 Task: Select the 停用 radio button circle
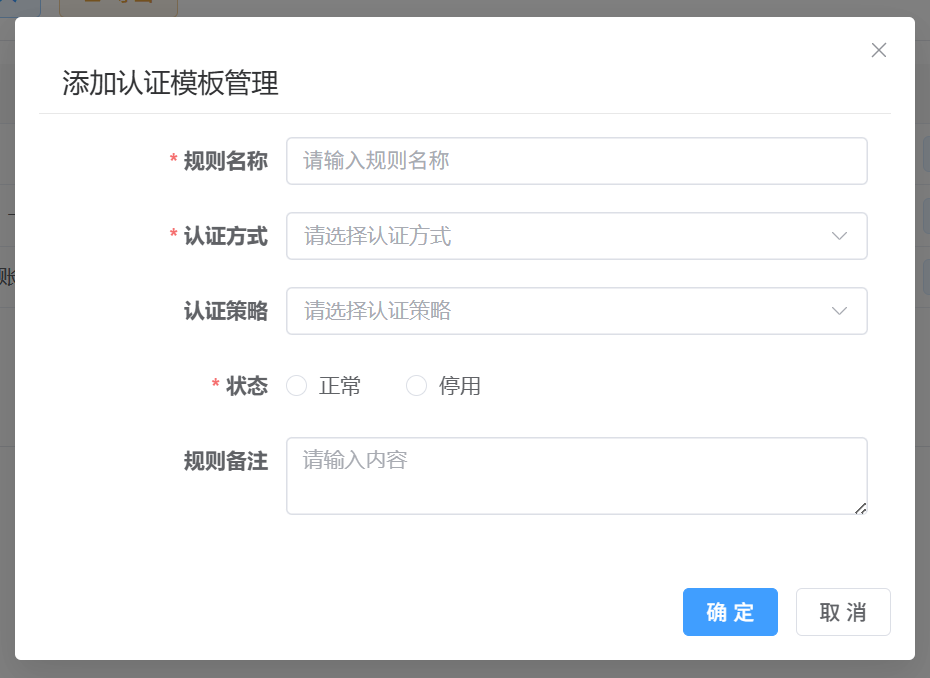416,386
